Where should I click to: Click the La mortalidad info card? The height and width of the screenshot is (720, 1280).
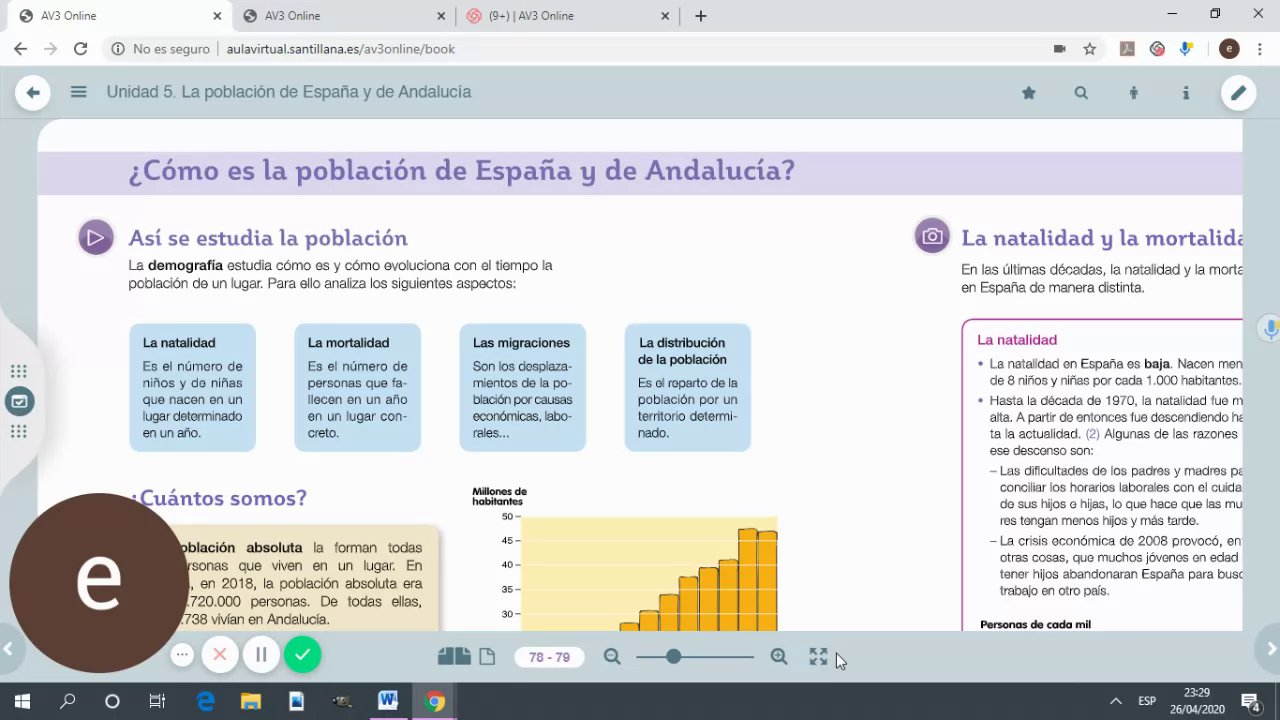pos(357,388)
